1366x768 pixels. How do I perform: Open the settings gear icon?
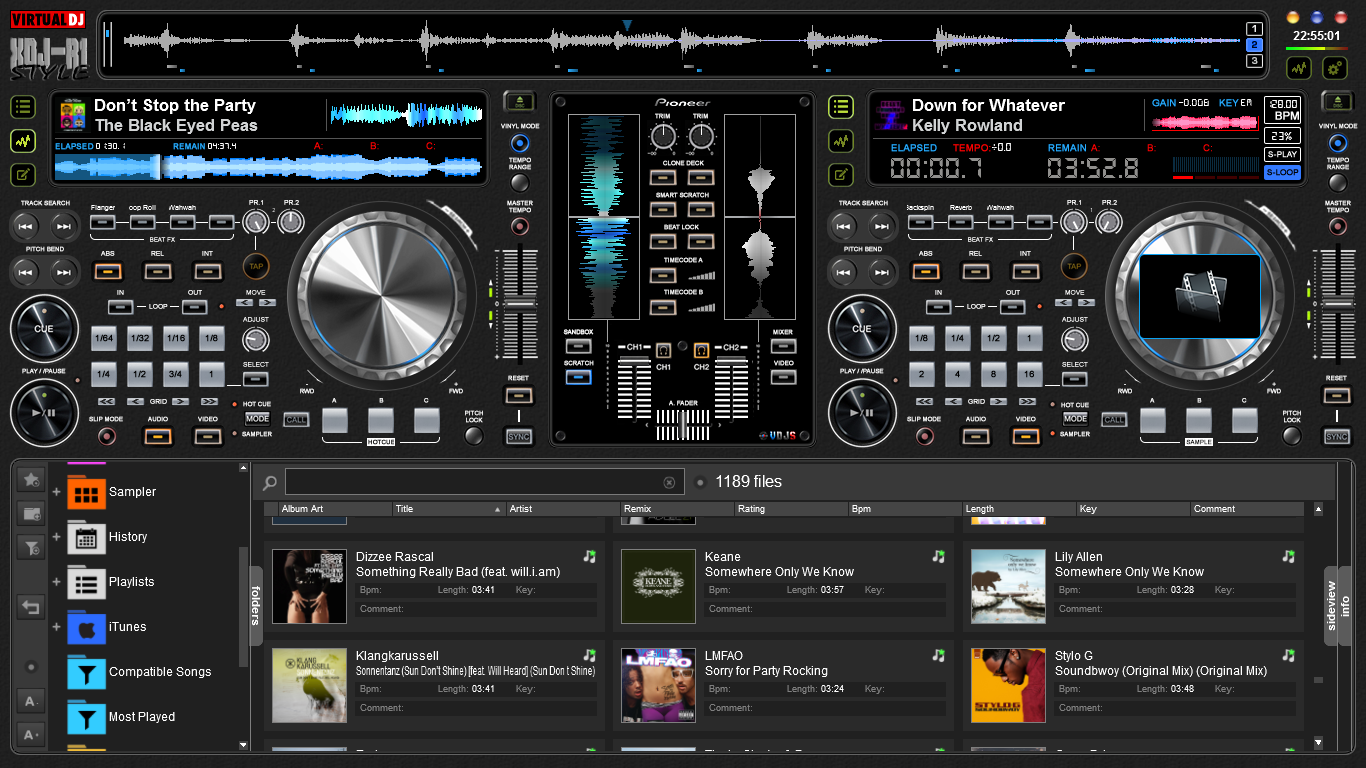tap(1334, 68)
